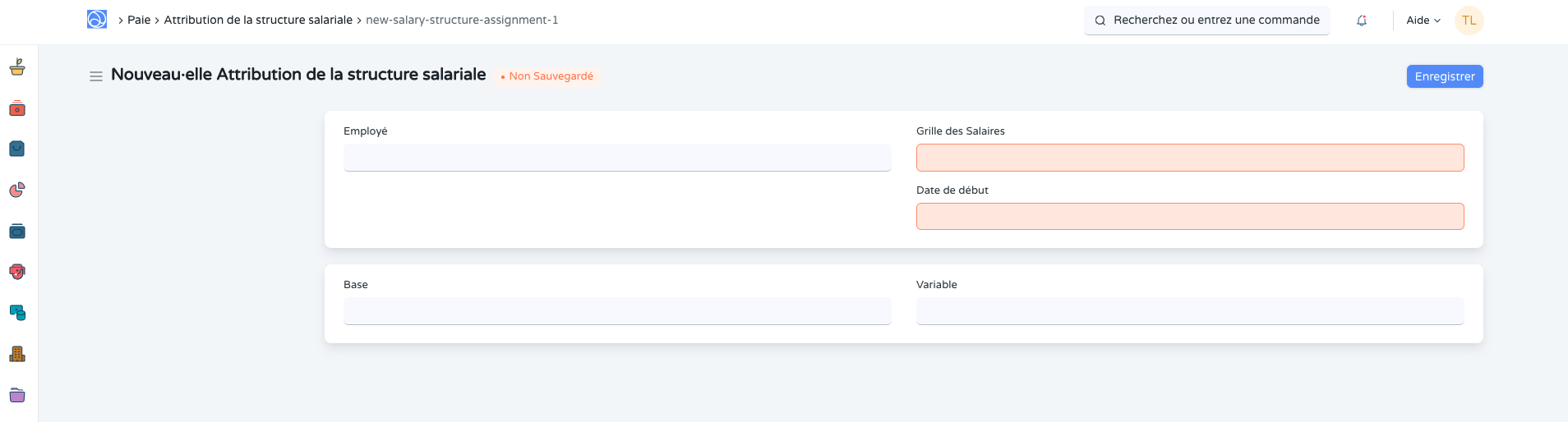Navigate to Attribution de la structure salariale breadcrumb

[x=258, y=20]
